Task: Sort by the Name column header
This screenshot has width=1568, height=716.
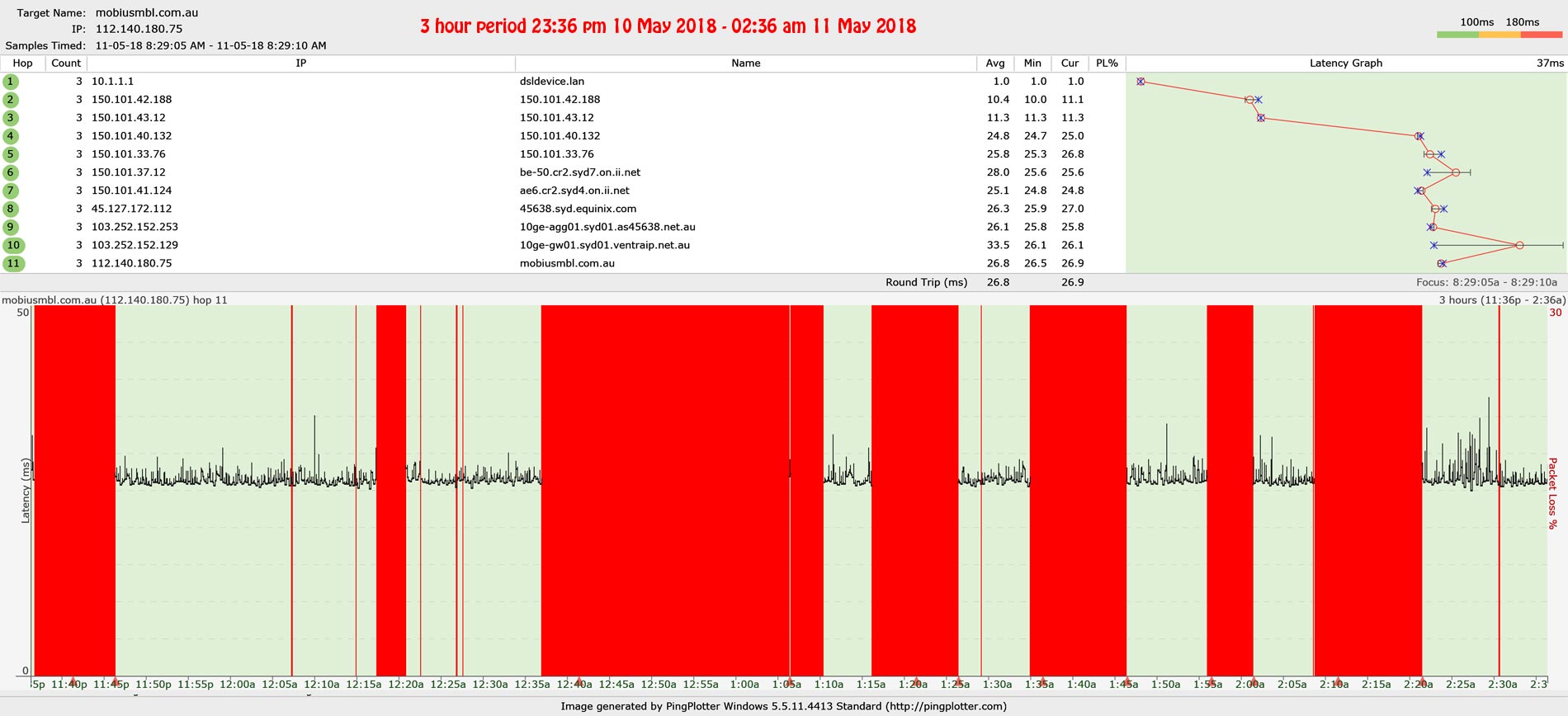Action: coord(745,64)
